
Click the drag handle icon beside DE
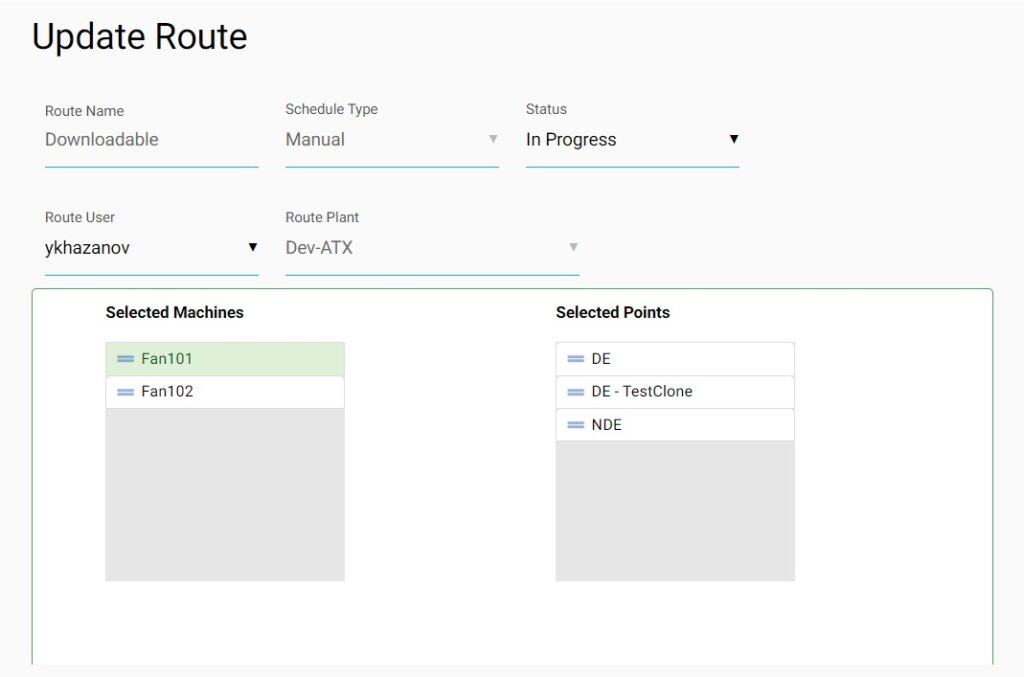pyautogui.click(x=575, y=359)
